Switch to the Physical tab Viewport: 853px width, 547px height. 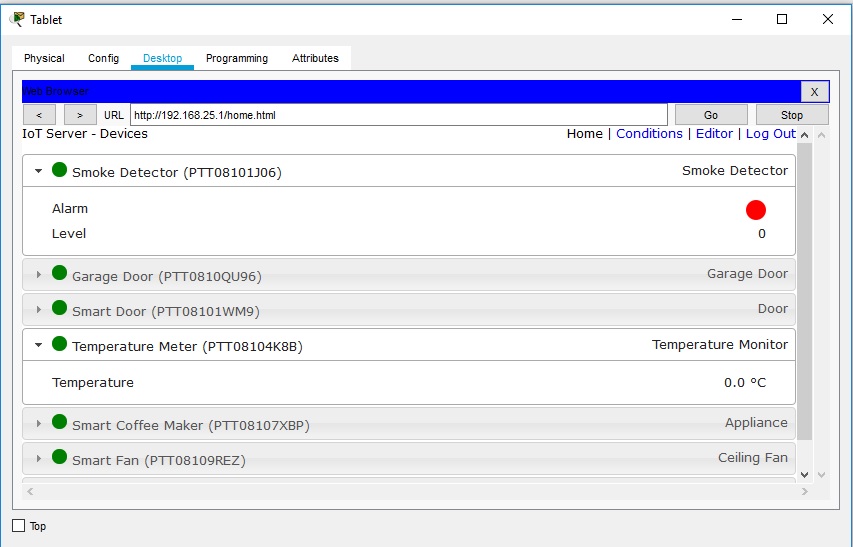[44, 58]
